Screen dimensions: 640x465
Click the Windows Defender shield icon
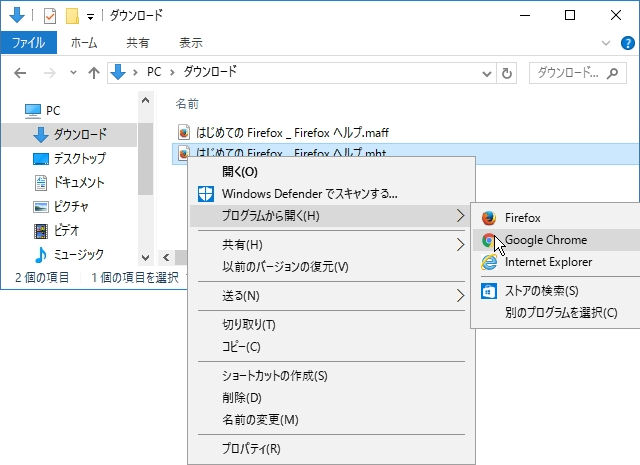tap(206, 194)
